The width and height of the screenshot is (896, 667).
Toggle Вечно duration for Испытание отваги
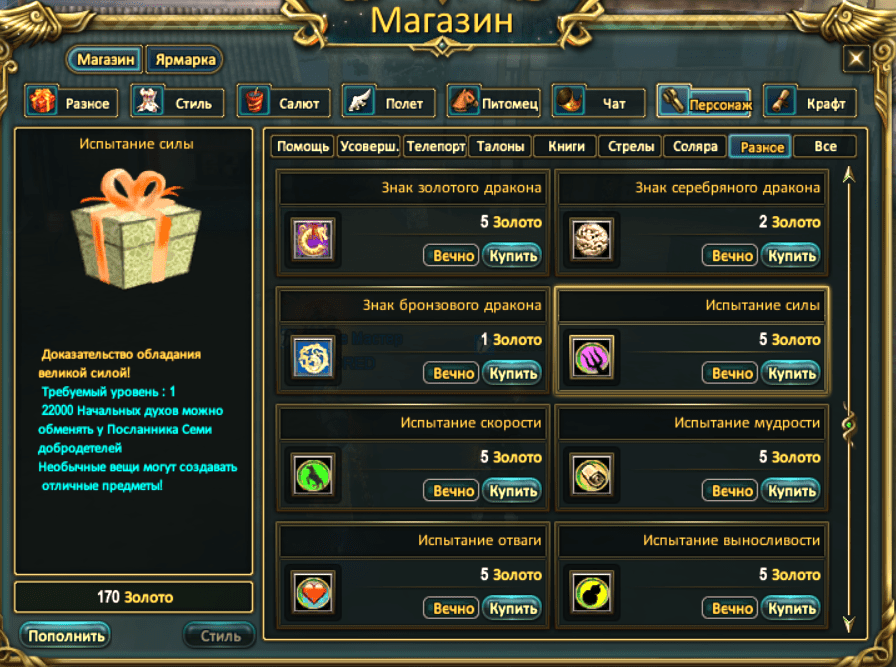tap(451, 609)
